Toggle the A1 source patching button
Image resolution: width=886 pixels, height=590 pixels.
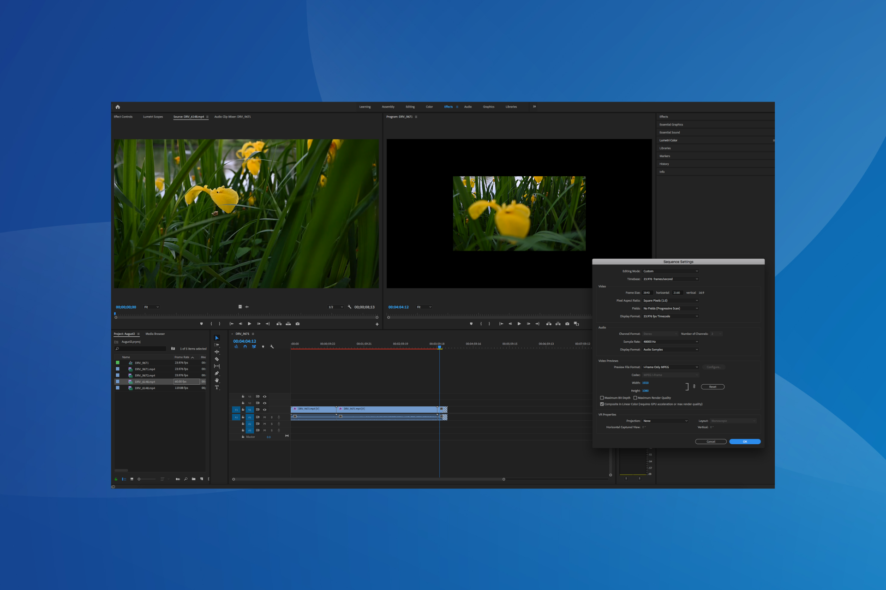coord(236,417)
